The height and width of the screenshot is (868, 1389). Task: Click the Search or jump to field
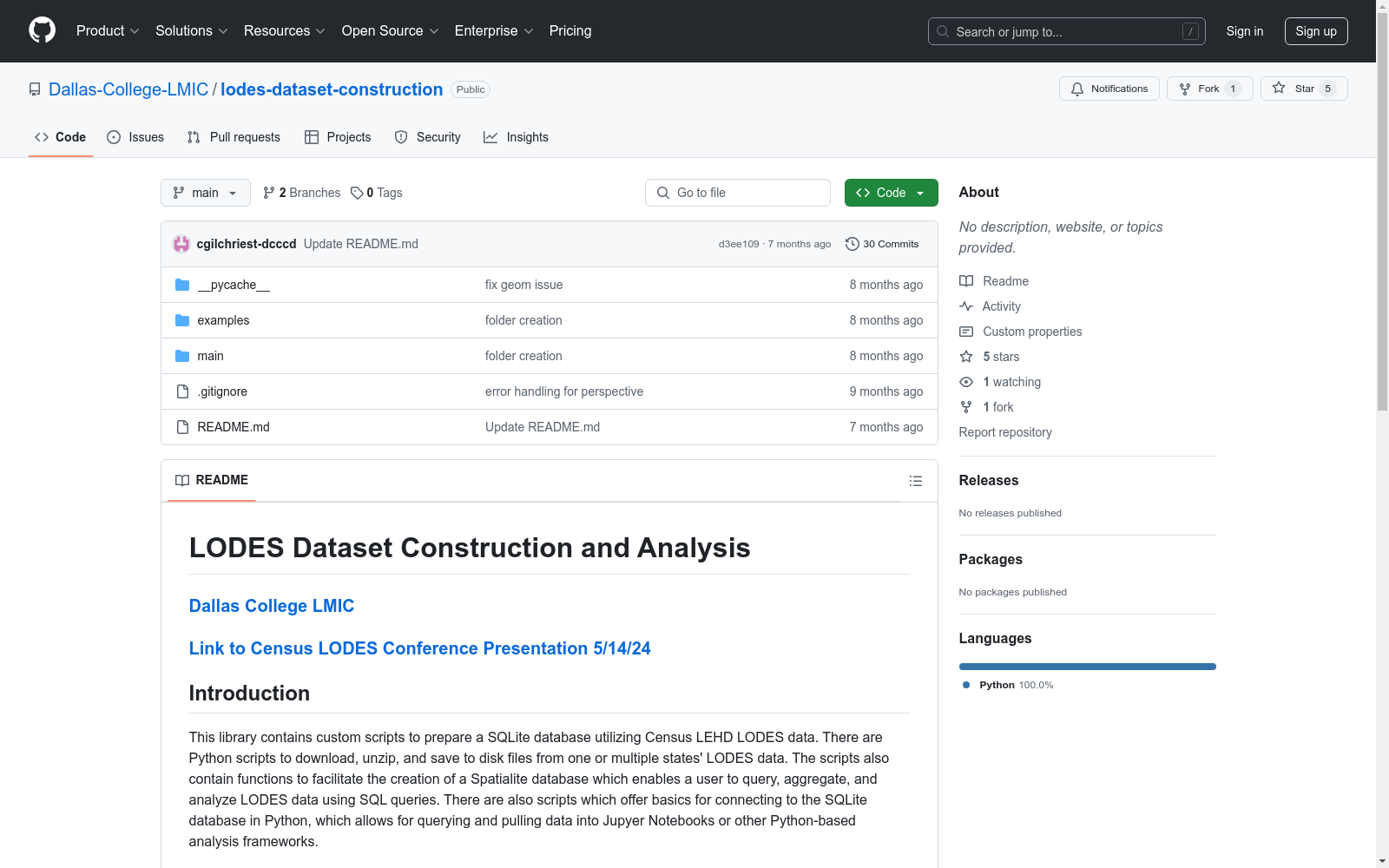[x=1067, y=31]
